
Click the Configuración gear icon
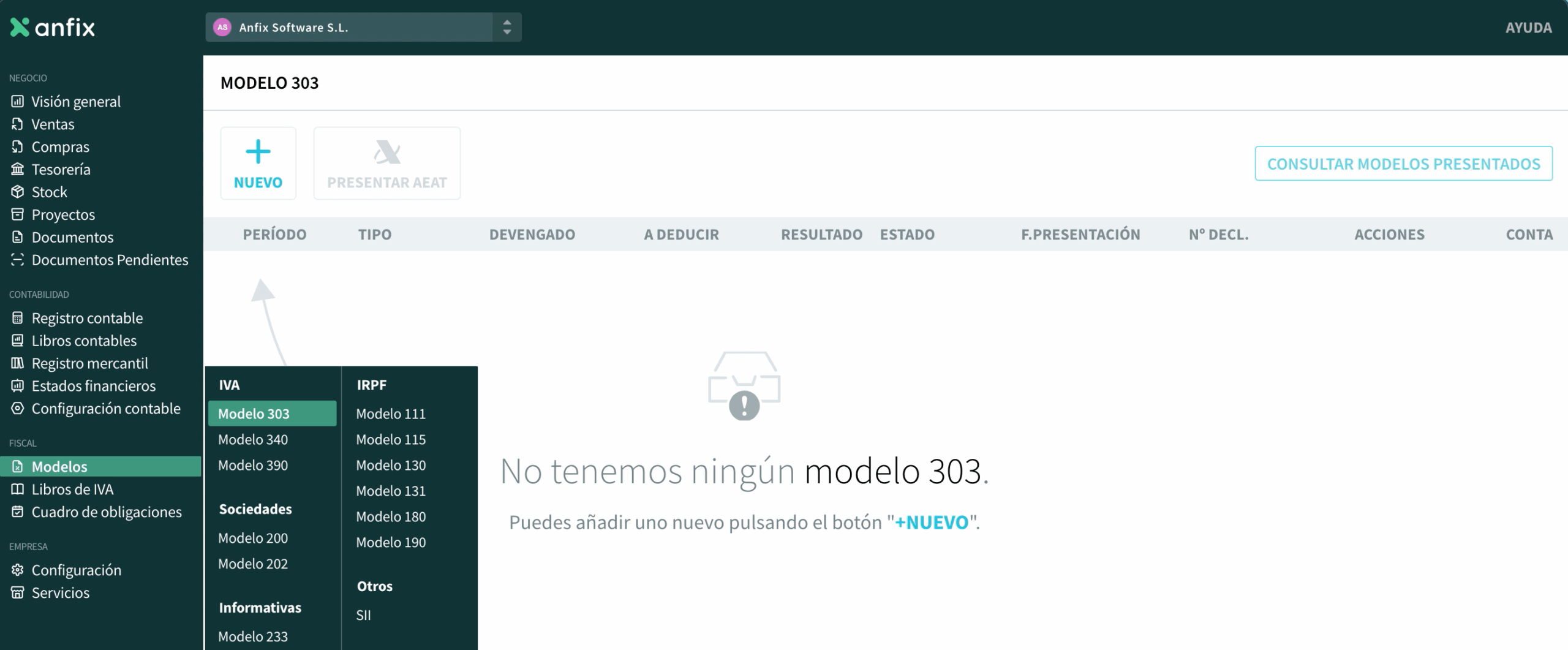(x=17, y=570)
